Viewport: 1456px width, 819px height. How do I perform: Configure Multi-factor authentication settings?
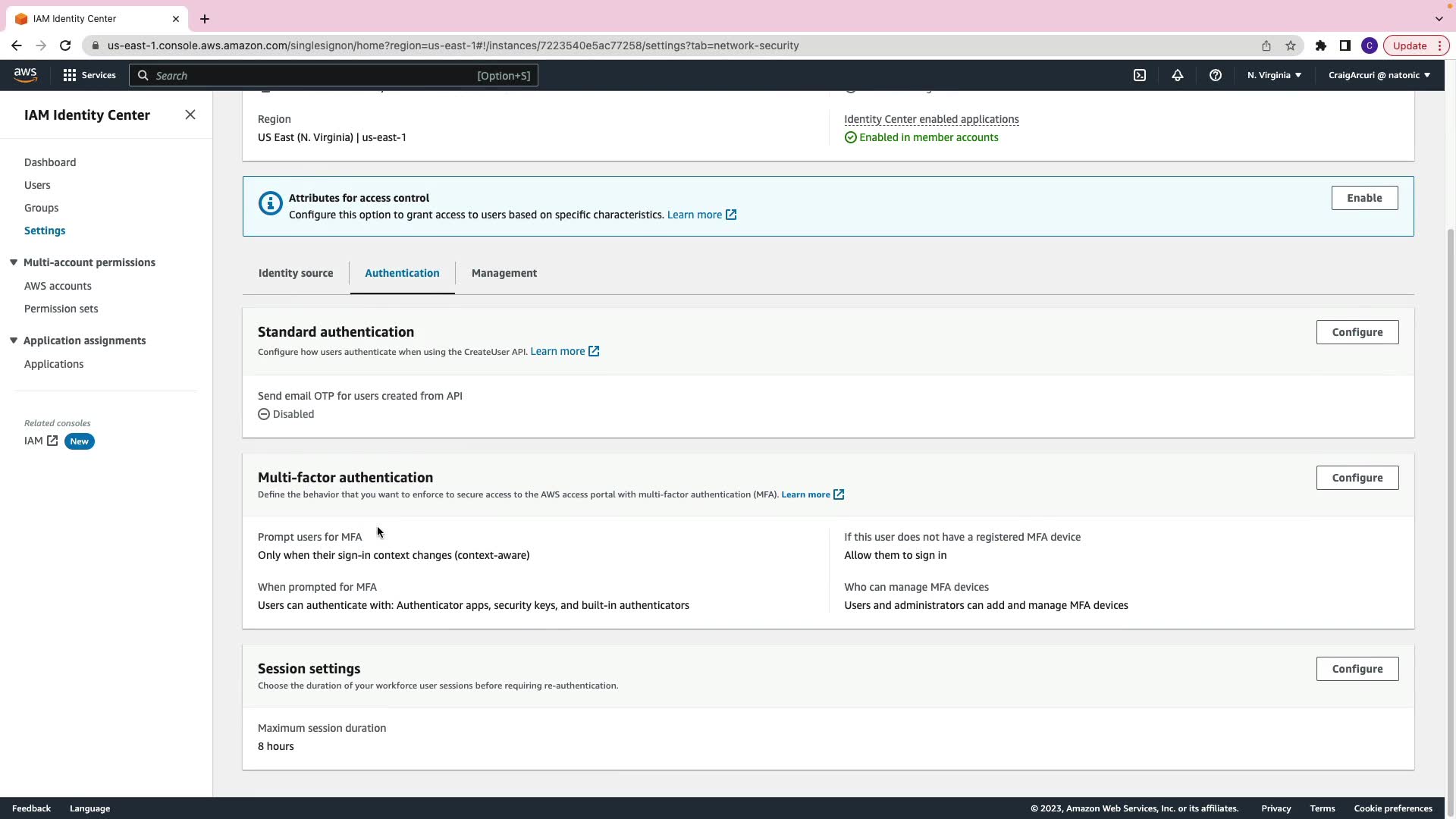click(x=1357, y=478)
